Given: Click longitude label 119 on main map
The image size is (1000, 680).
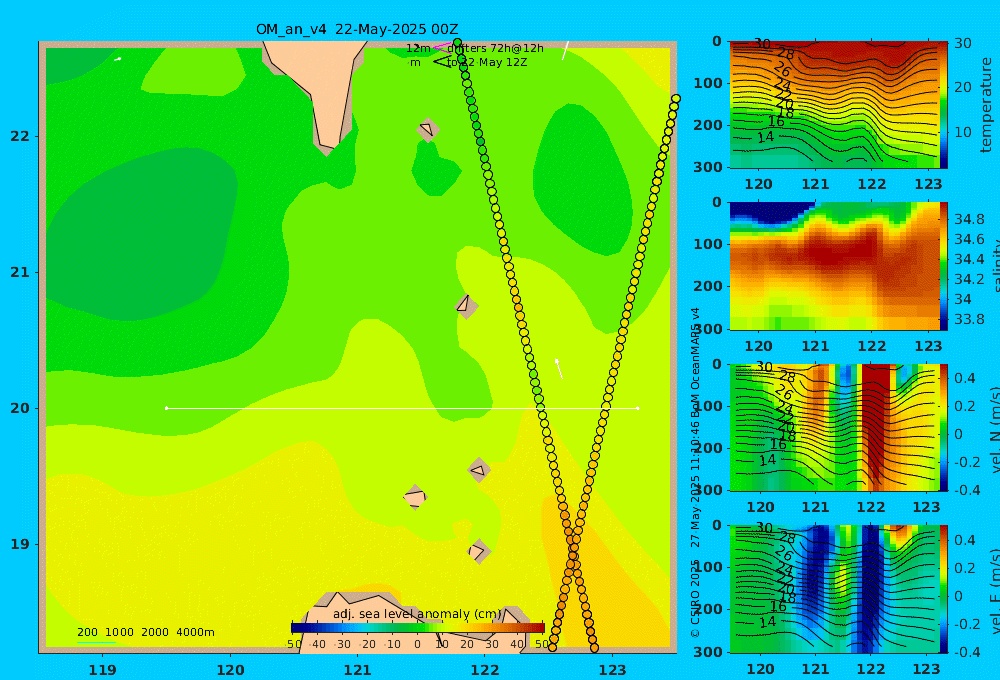Looking at the screenshot, I should click(102, 670).
